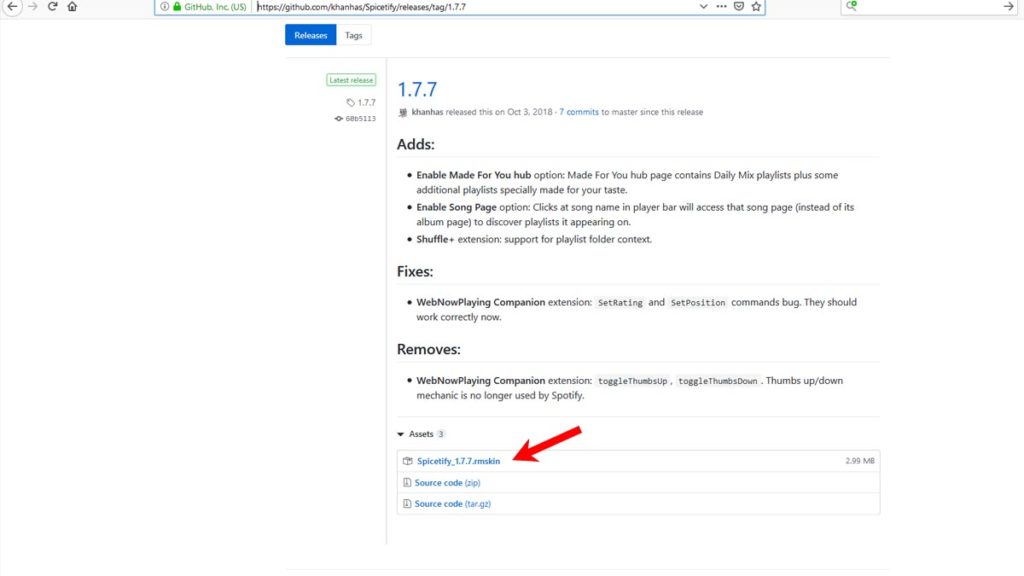Open khanhas user profile link
1024x576 pixels.
click(x=427, y=112)
